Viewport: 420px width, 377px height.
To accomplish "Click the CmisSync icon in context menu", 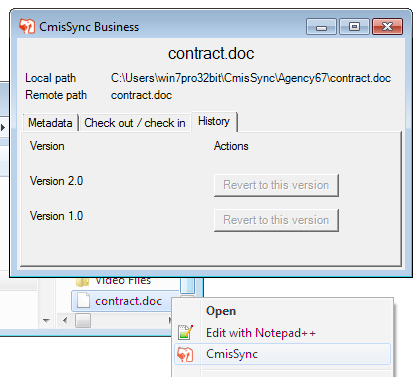I will click(185, 354).
